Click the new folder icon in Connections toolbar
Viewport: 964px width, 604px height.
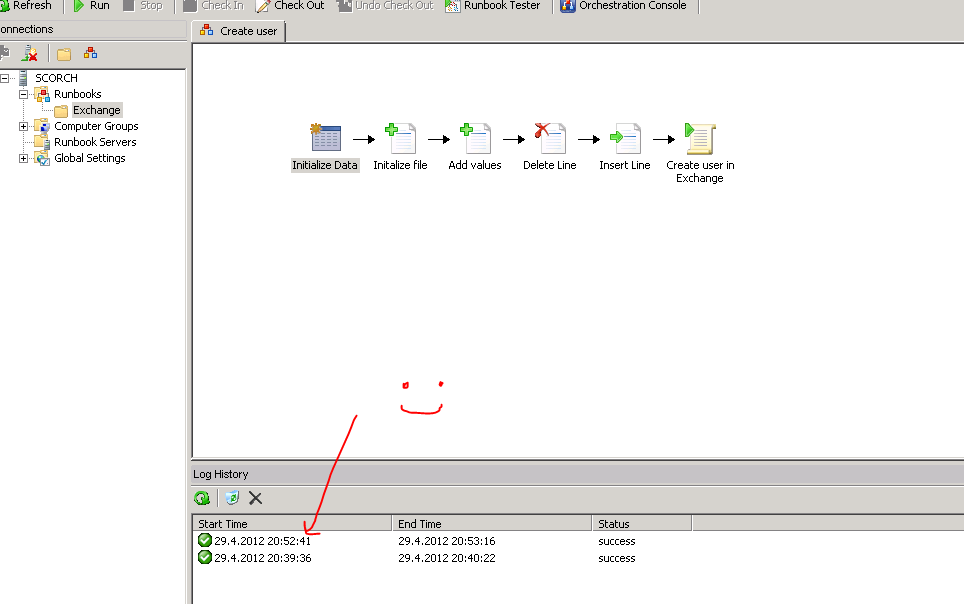pos(64,54)
